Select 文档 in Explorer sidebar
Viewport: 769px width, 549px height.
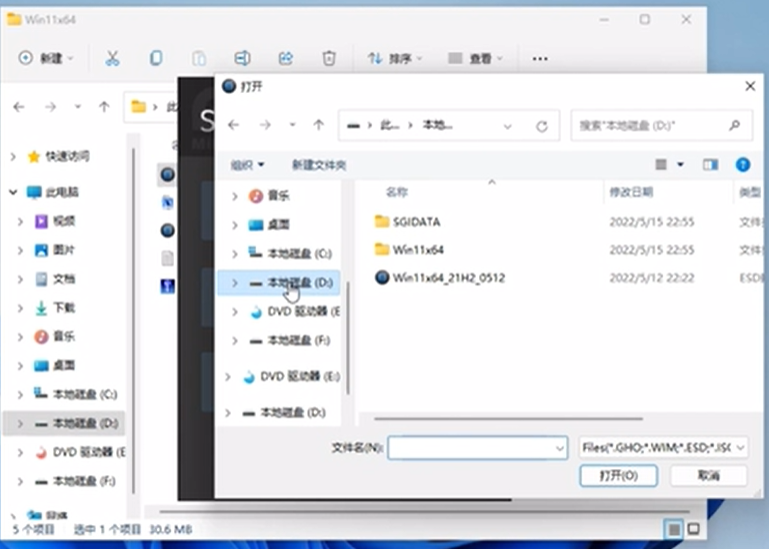(x=64, y=279)
